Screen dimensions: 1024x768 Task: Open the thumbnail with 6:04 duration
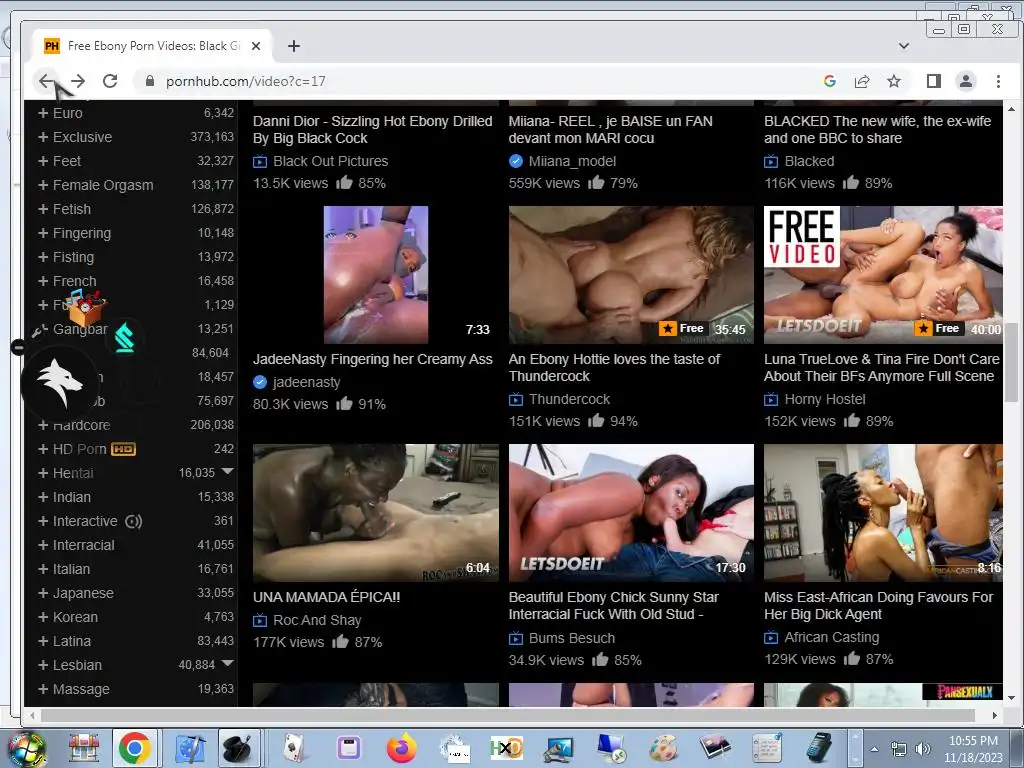click(x=376, y=513)
